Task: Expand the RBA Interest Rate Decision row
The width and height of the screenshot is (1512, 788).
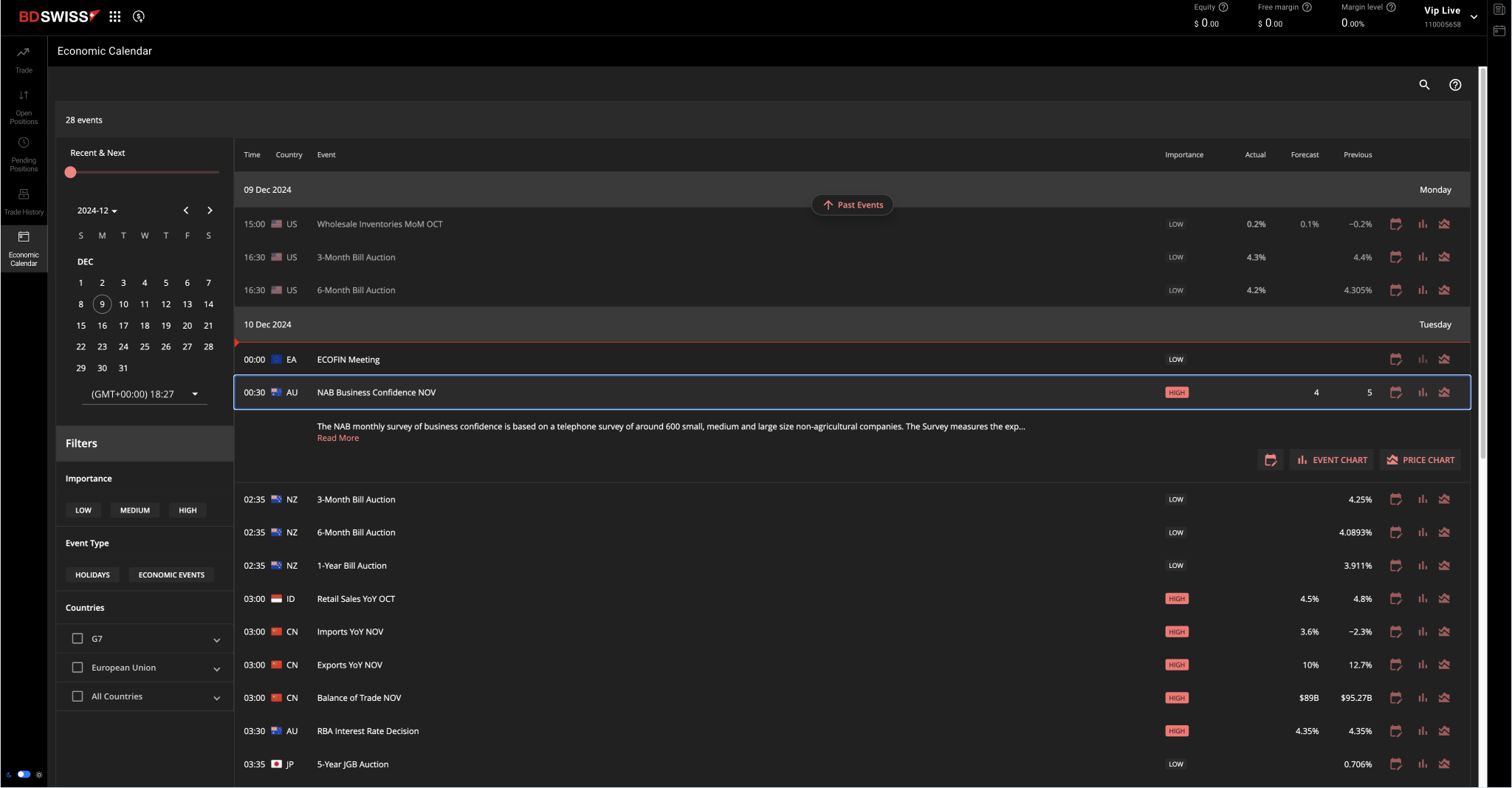Action: point(852,731)
